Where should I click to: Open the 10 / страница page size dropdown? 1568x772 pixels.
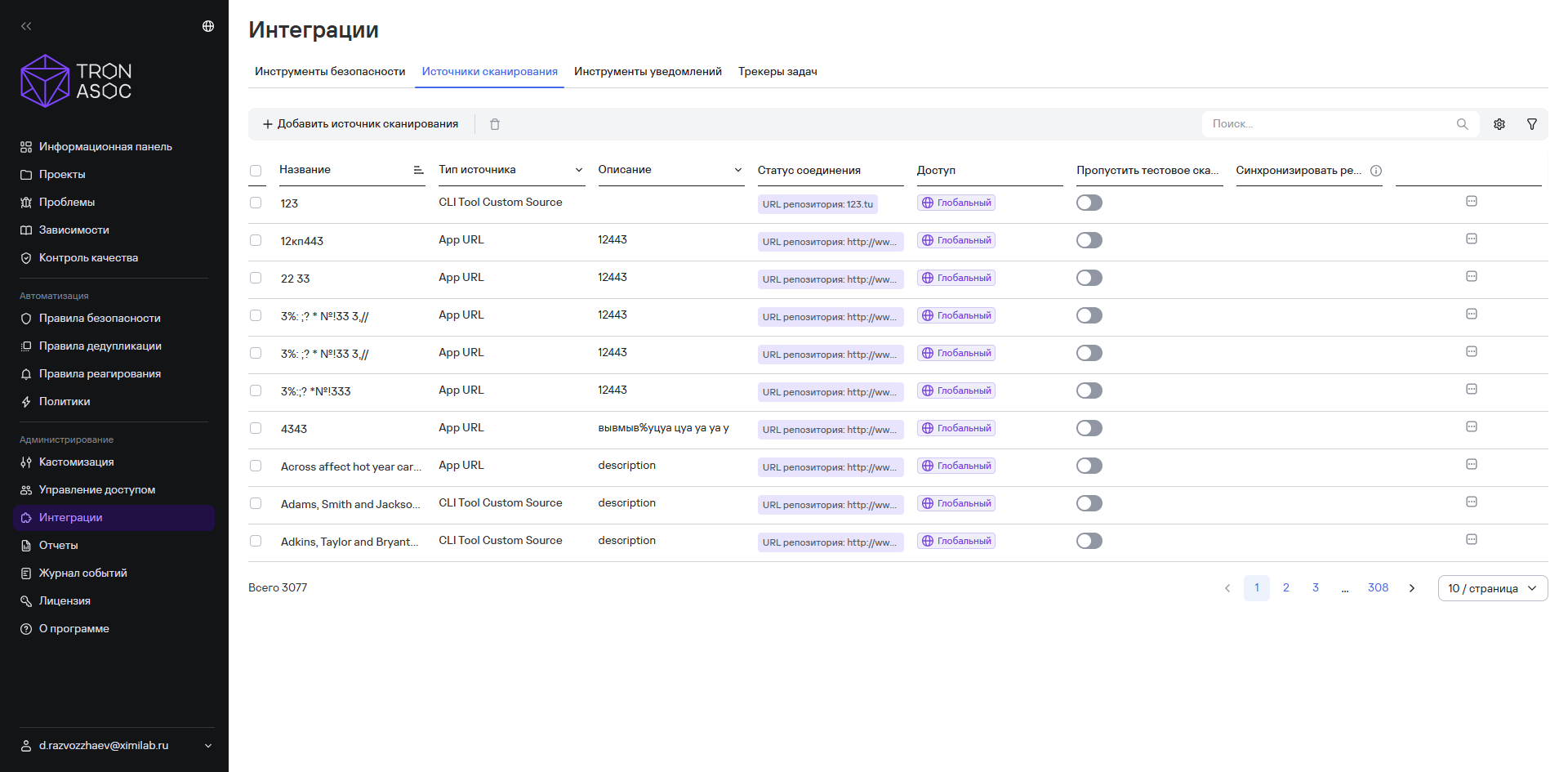[1493, 588]
